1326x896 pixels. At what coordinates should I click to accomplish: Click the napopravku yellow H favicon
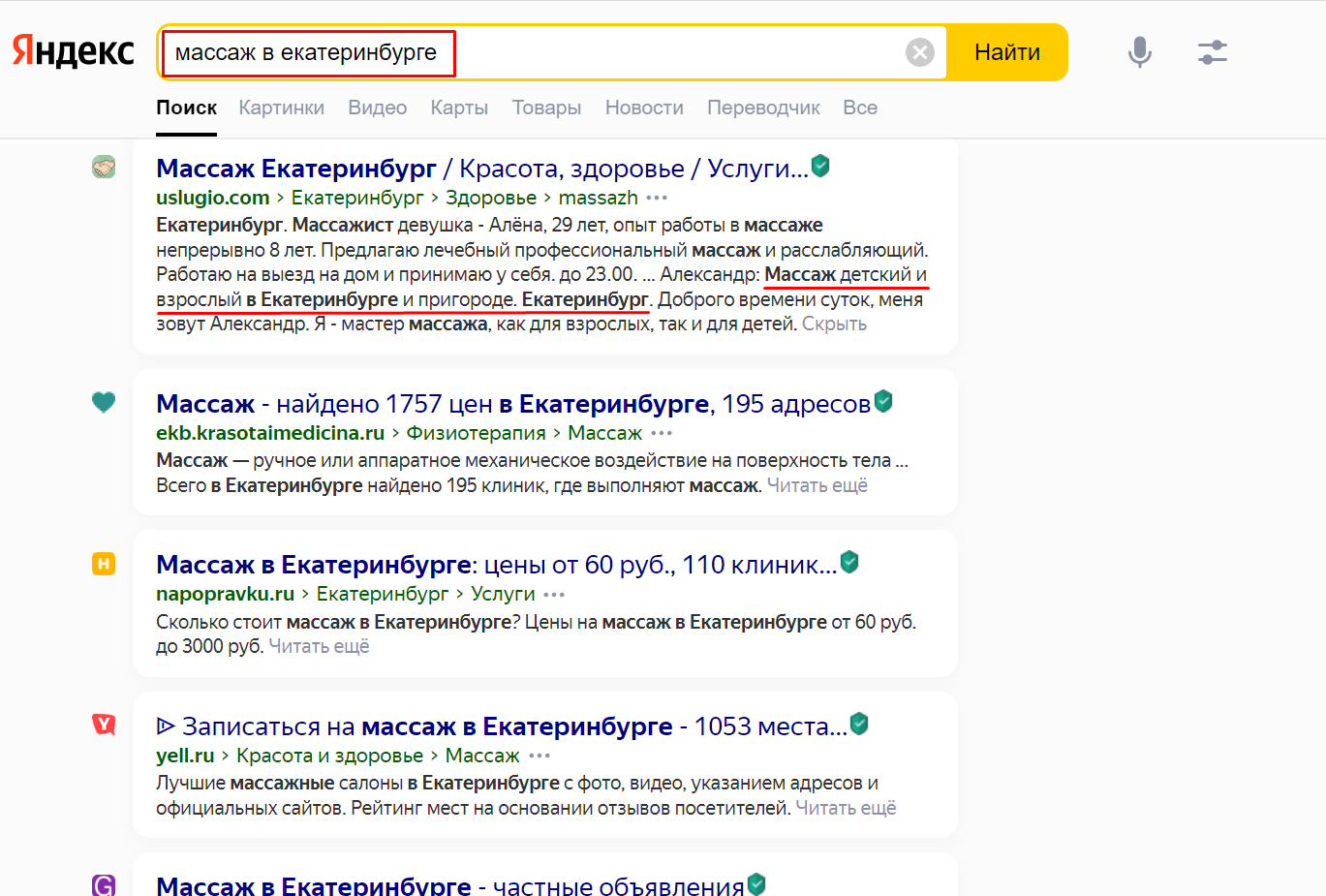pyautogui.click(x=104, y=563)
